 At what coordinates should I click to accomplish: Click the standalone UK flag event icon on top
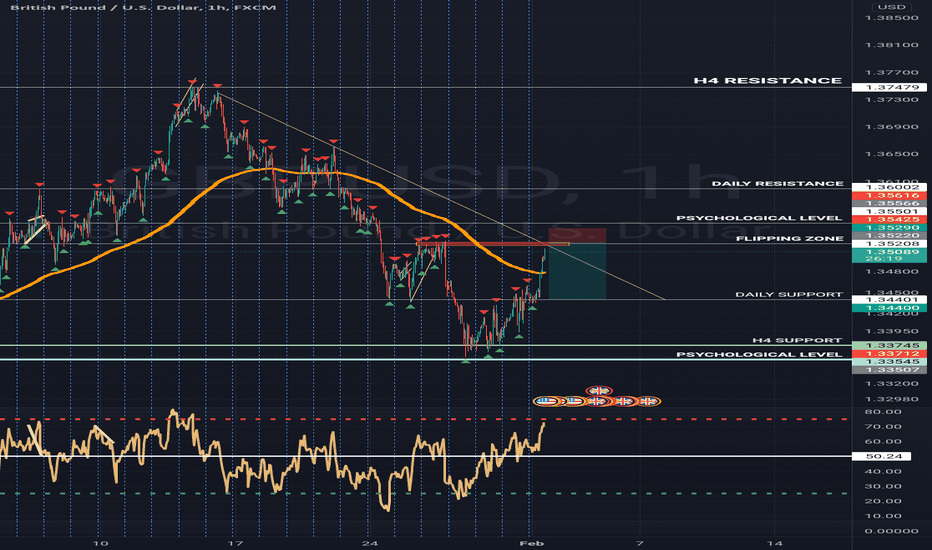pos(599,391)
